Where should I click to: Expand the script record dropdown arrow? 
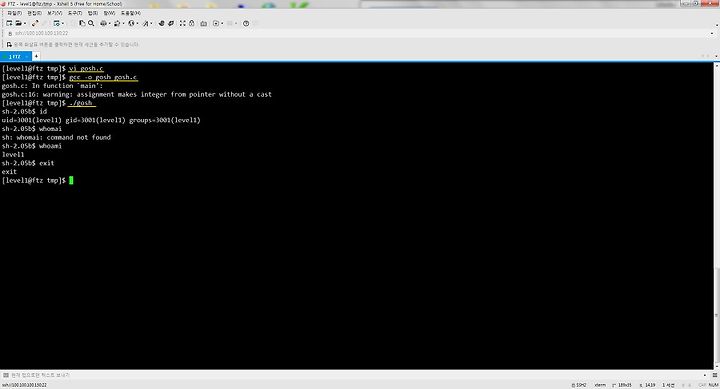(222, 23)
